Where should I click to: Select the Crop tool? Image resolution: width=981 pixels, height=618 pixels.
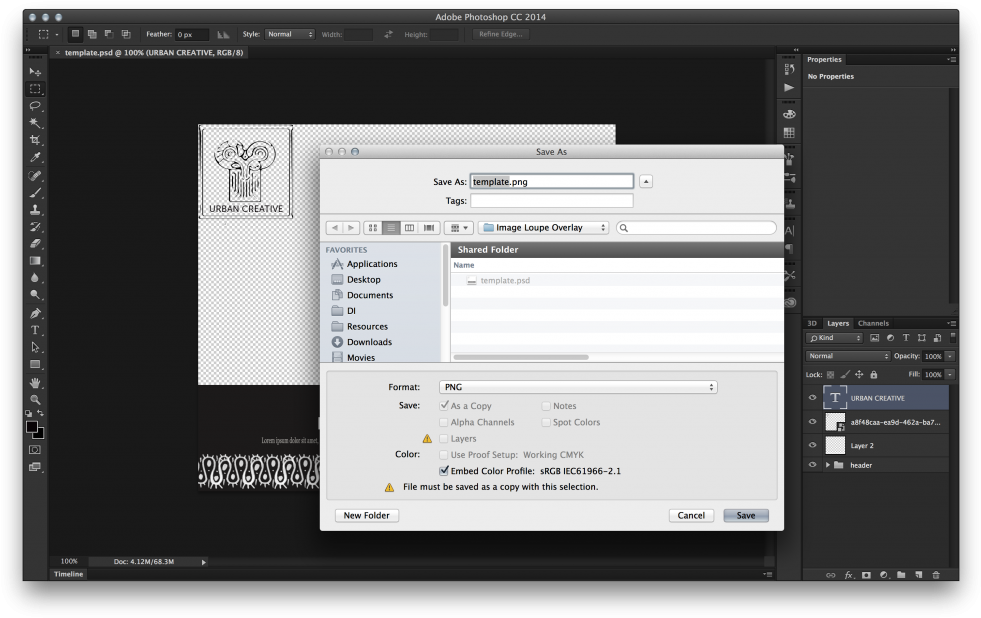click(x=35, y=139)
